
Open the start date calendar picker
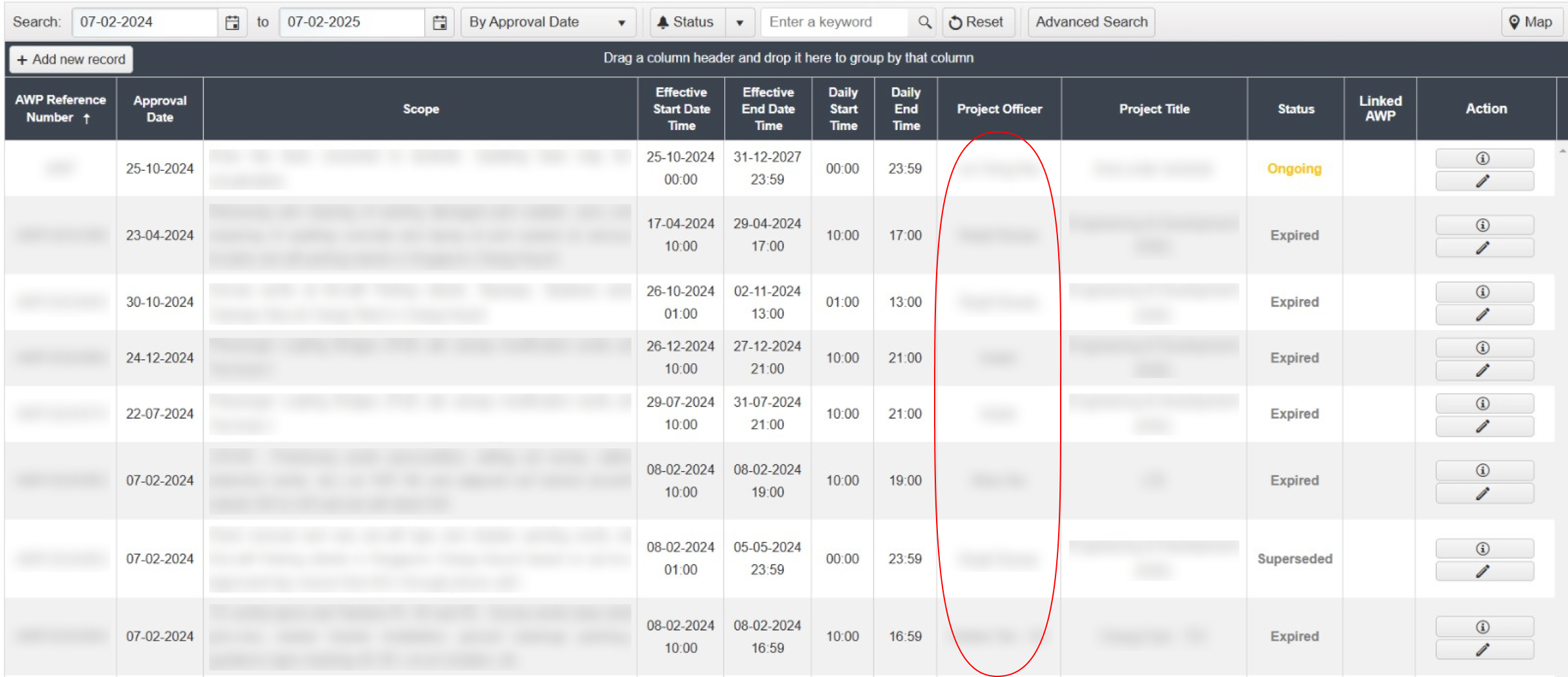pyautogui.click(x=232, y=23)
